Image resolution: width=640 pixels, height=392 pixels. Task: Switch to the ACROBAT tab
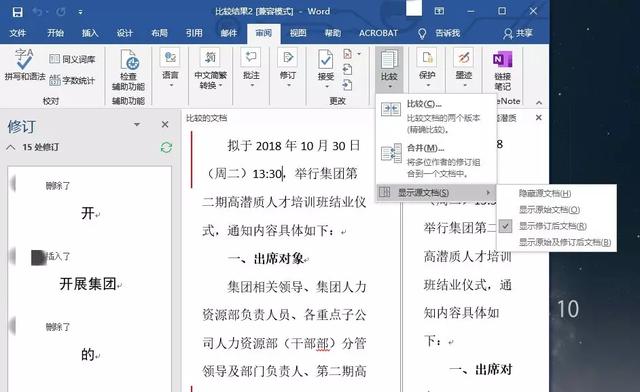[x=378, y=33]
